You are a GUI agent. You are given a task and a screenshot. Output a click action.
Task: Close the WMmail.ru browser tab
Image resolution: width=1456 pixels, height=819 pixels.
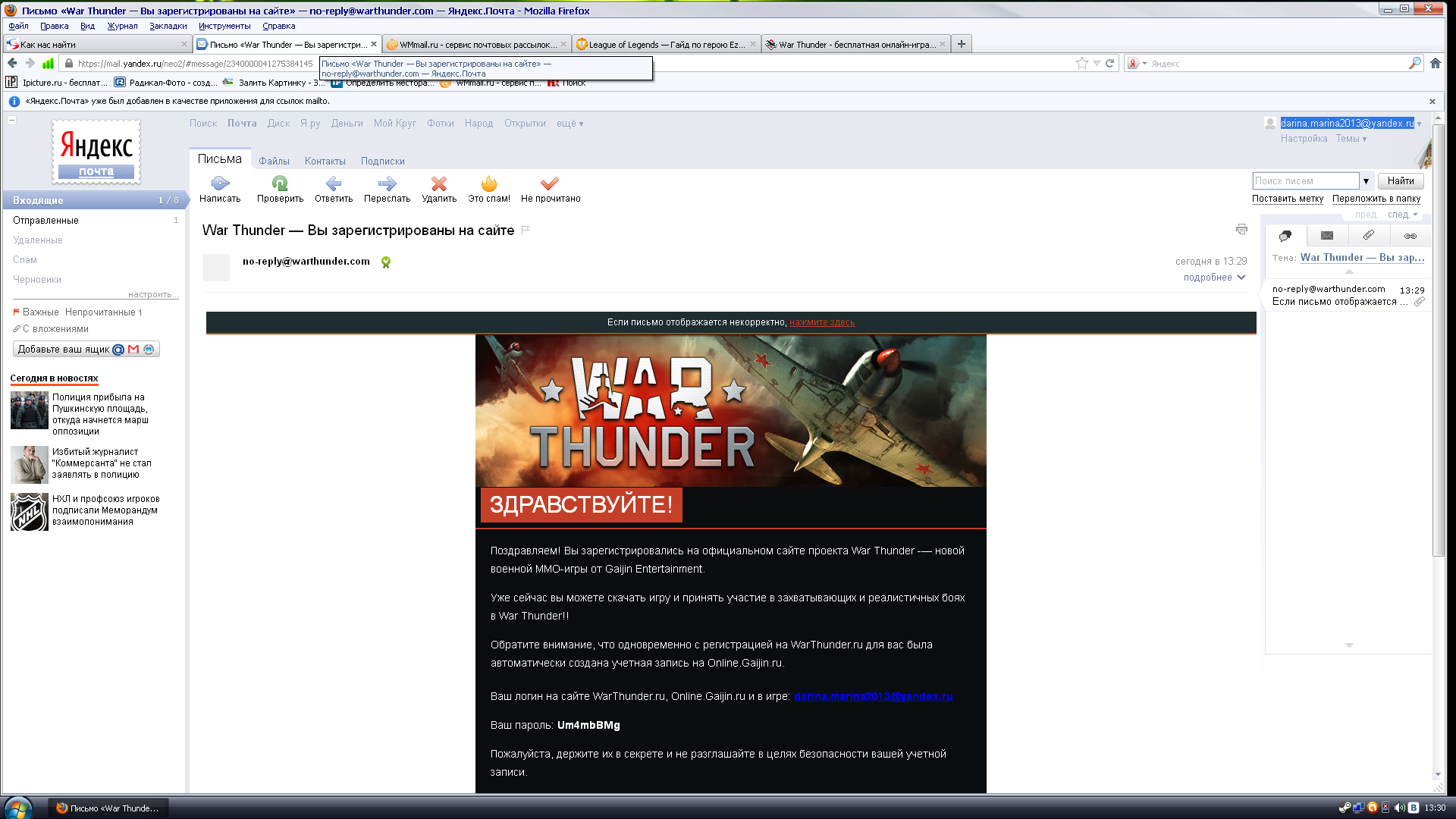(563, 44)
